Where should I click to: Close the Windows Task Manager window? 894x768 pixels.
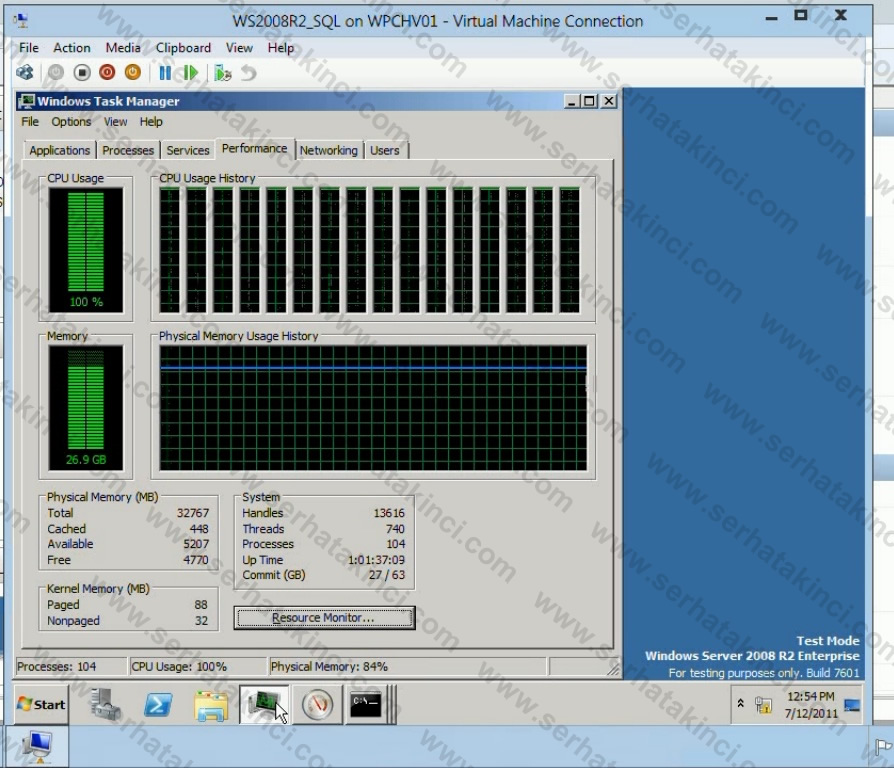pos(608,101)
